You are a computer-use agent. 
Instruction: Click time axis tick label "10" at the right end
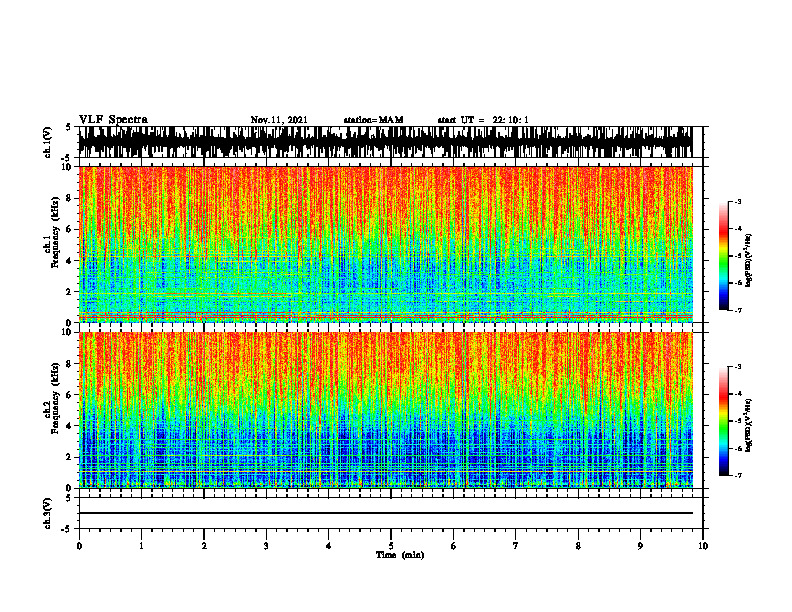(703, 546)
